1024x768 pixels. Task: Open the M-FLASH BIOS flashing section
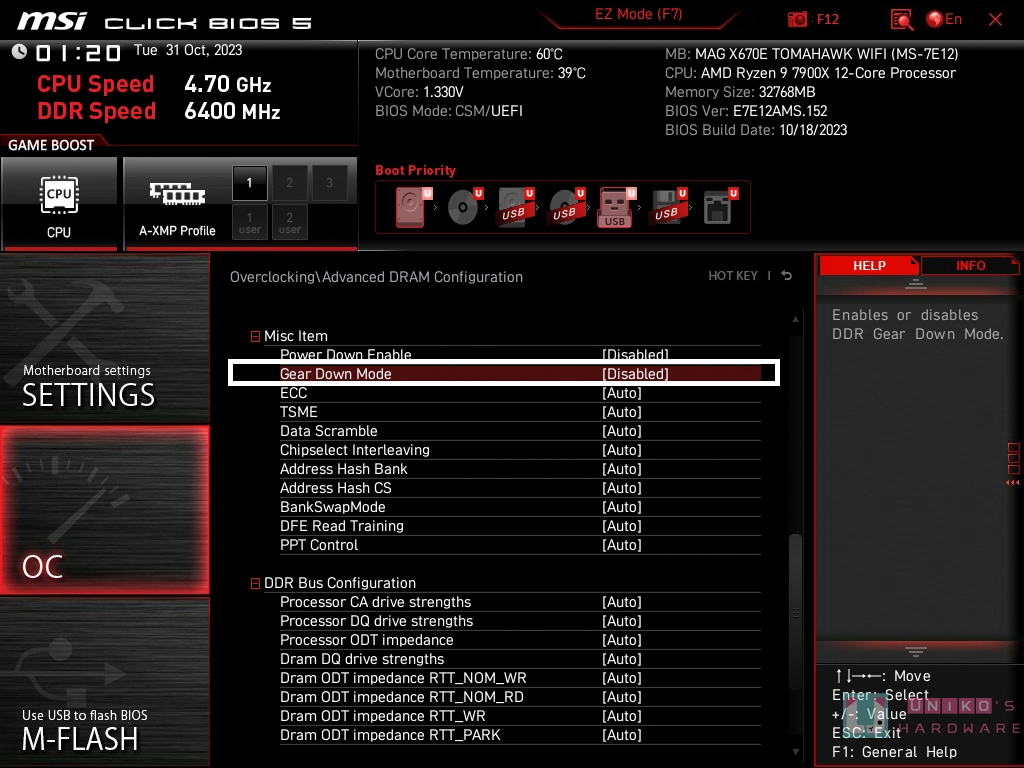pos(104,682)
